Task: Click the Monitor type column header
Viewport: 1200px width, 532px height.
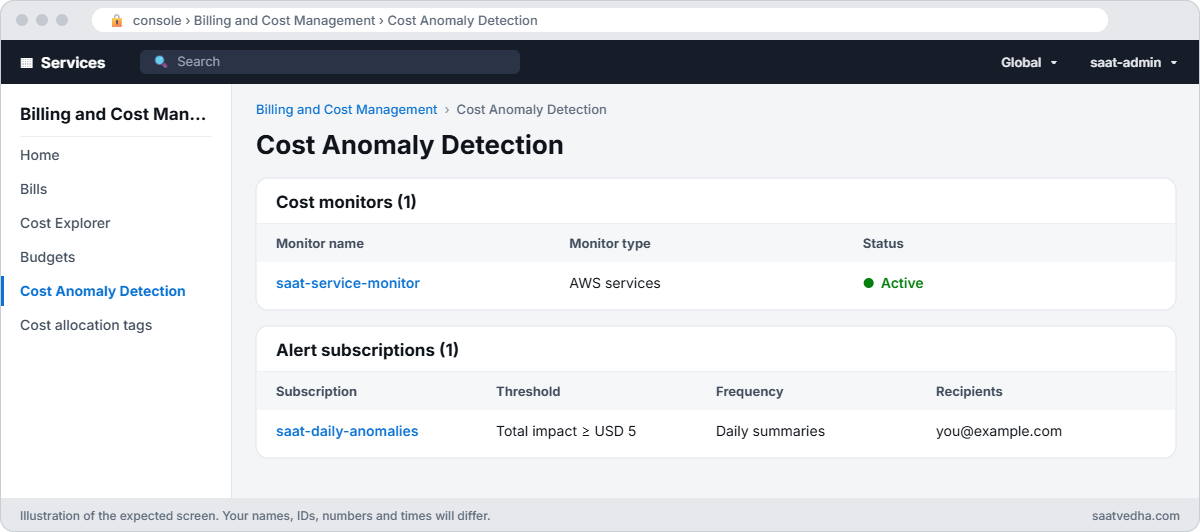Action: [x=610, y=243]
